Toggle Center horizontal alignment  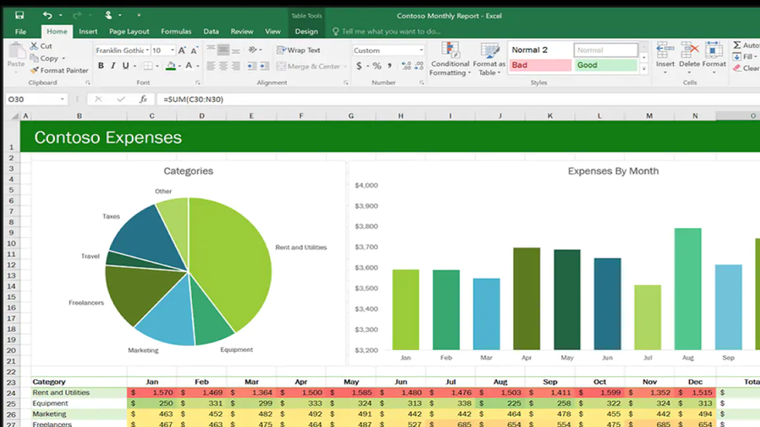pyautogui.click(x=223, y=66)
